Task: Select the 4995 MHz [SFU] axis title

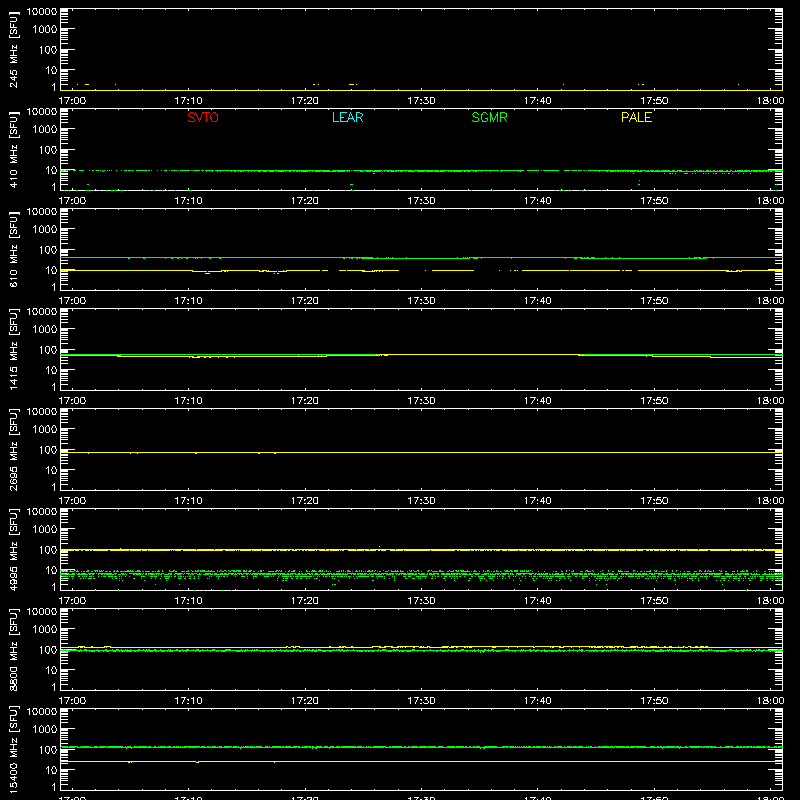Action: tap(13, 549)
